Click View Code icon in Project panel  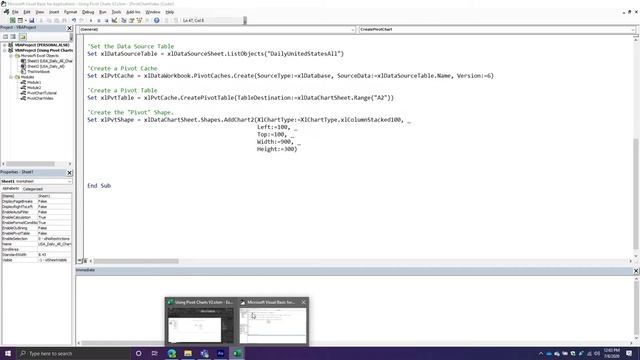(x=5, y=37)
